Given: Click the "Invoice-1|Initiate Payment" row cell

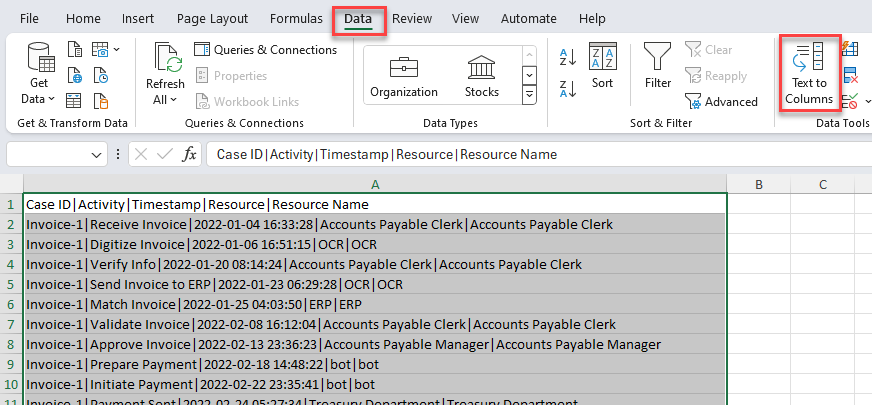Looking at the screenshot, I should tap(375, 385).
